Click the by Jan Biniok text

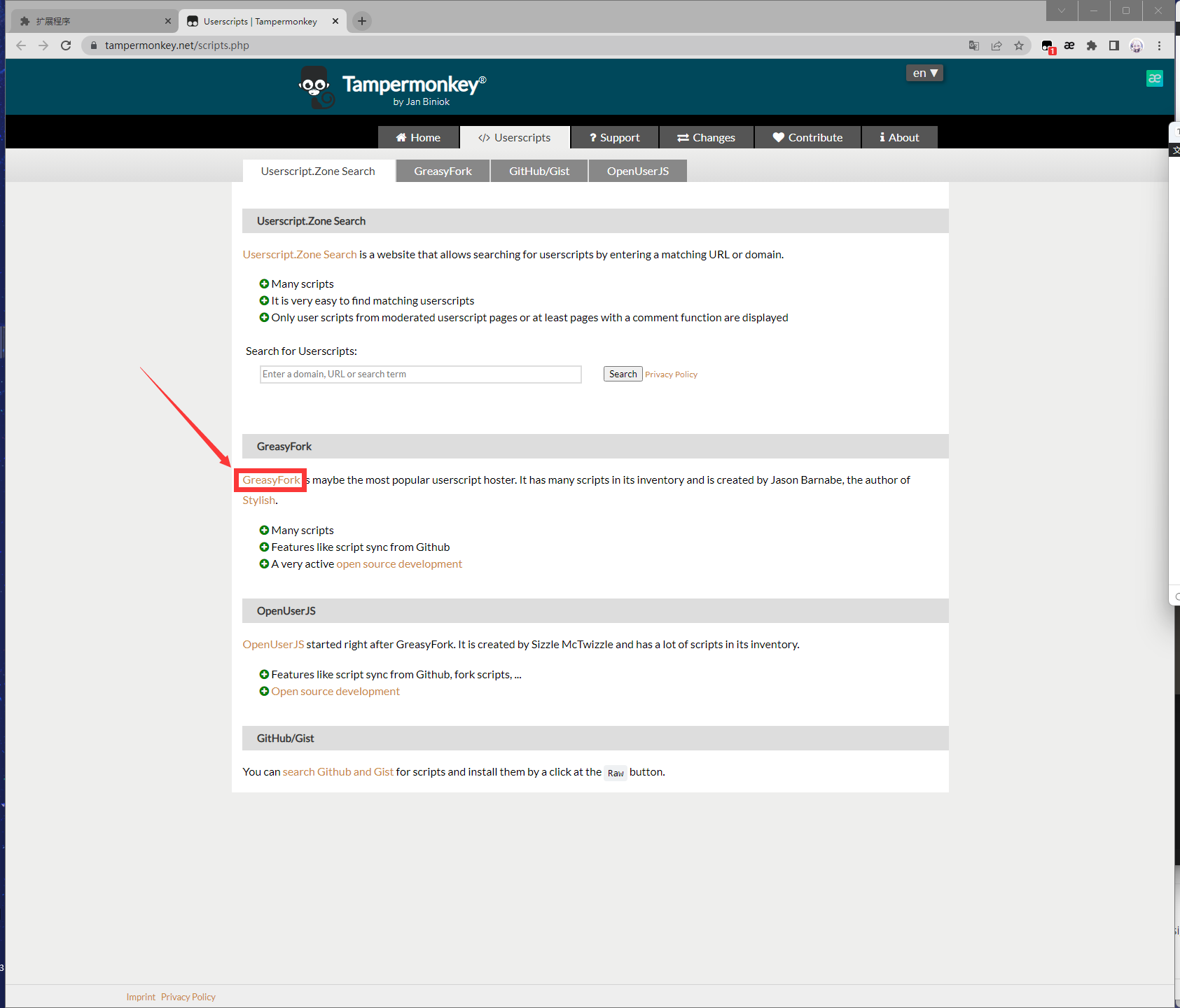(422, 101)
